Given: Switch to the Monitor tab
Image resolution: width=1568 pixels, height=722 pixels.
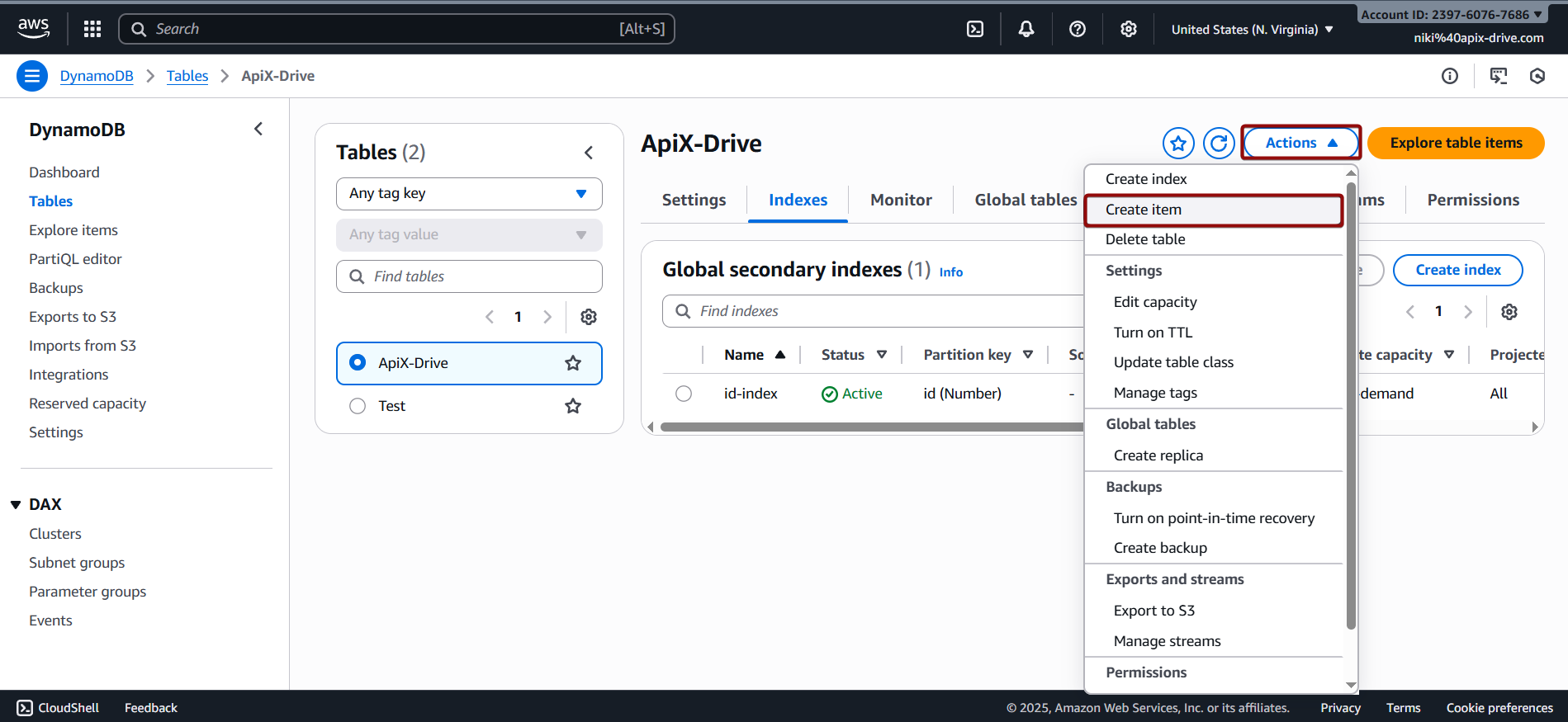Looking at the screenshot, I should pyautogui.click(x=901, y=201).
